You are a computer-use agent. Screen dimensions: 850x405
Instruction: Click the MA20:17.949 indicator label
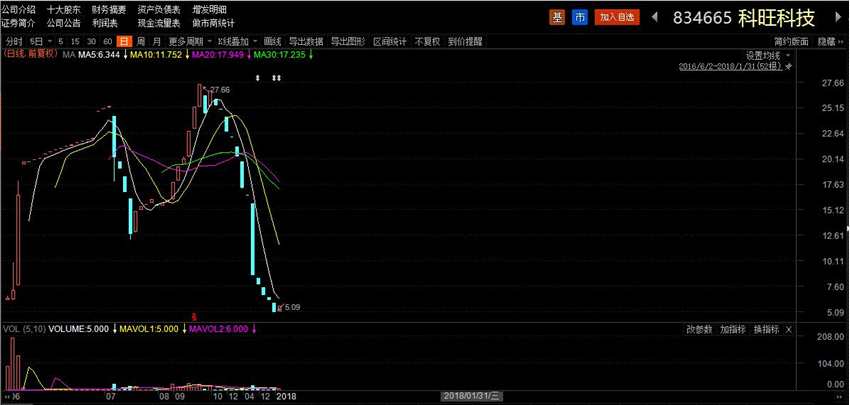coord(217,55)
